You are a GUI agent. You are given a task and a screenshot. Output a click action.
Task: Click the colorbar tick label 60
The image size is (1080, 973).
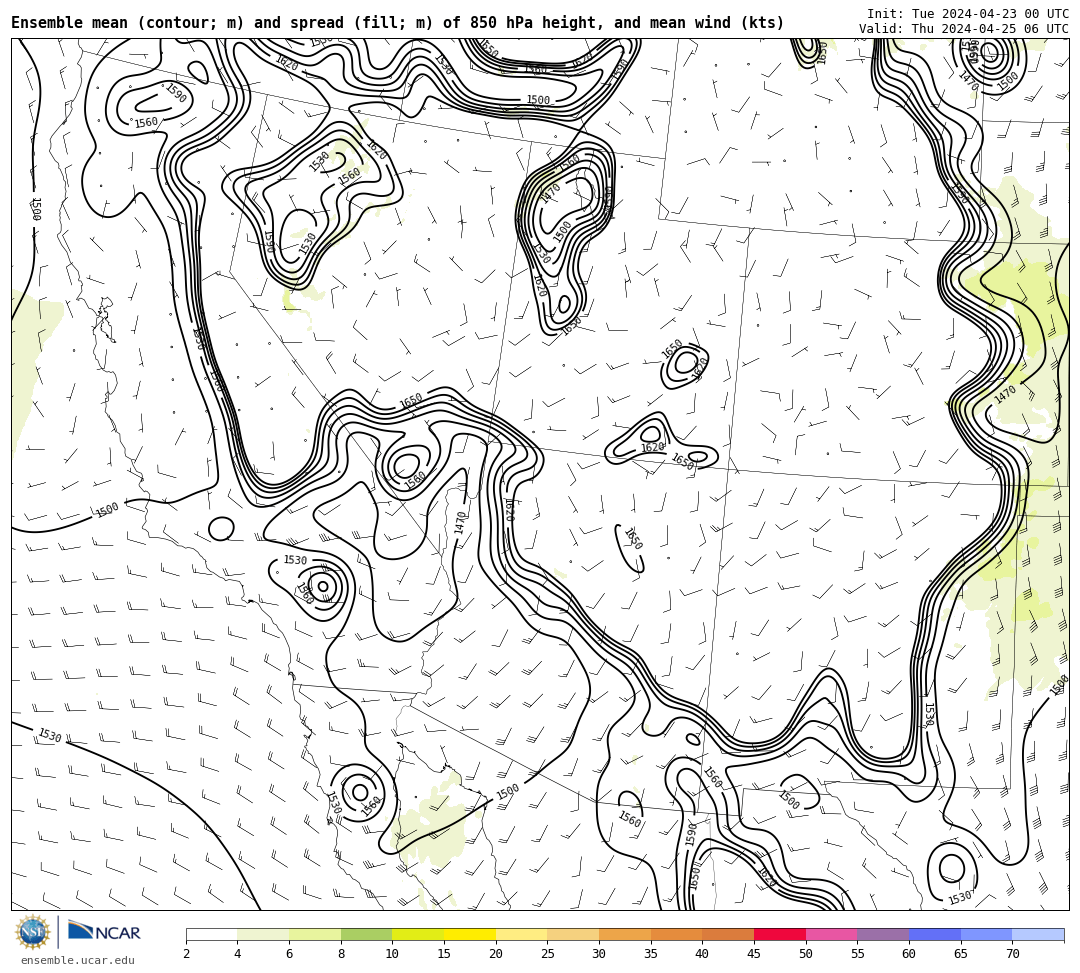tap(909, 954)
